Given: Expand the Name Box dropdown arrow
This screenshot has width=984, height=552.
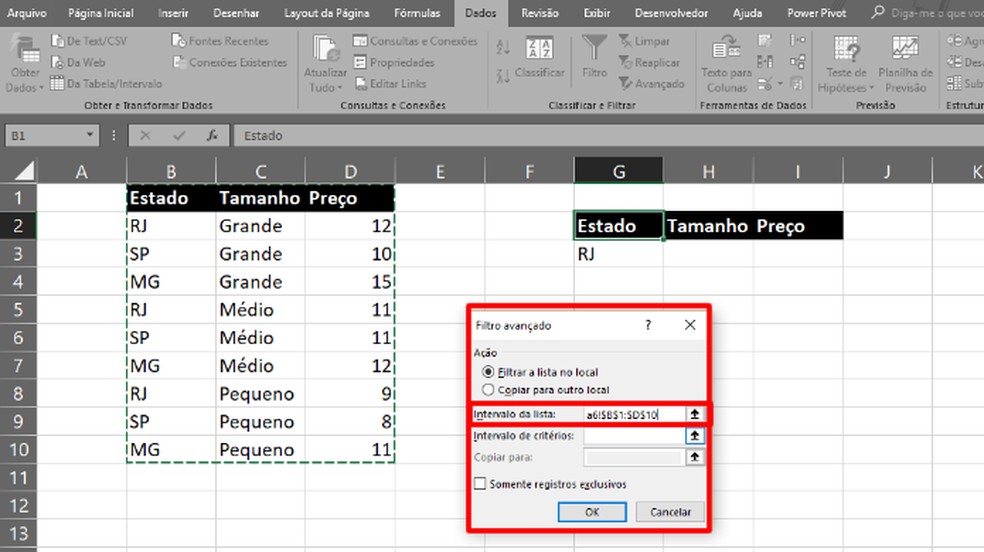Looking at the screenshot, I should [90, 135].
